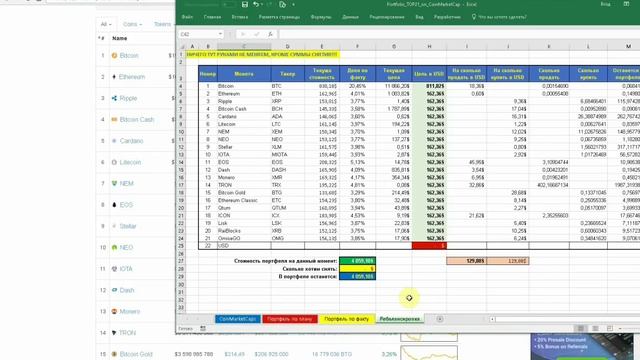
Task: Switch to the CoinMarketCaps sheet tab
Action: 238,319
